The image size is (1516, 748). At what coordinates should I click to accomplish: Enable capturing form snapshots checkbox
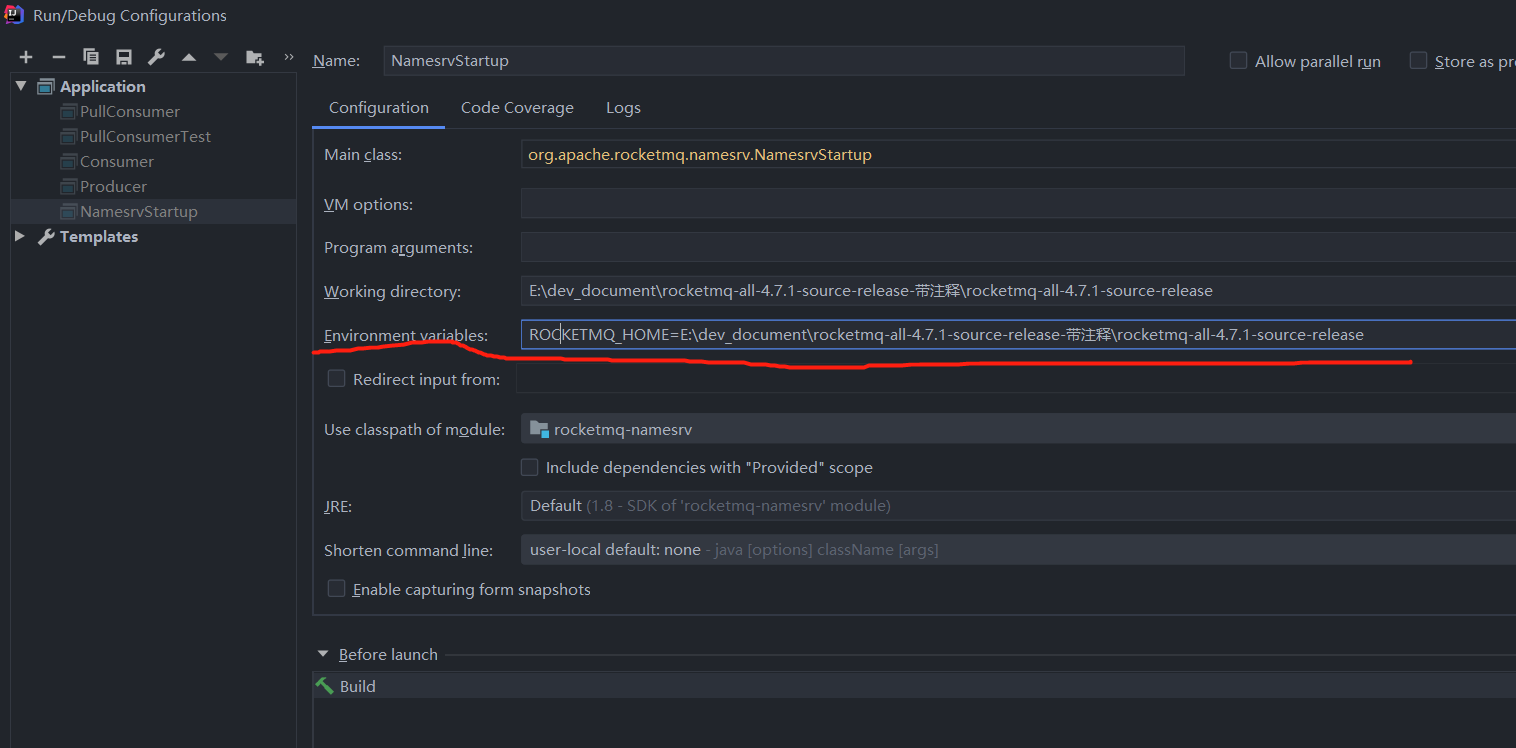point(337,589)
